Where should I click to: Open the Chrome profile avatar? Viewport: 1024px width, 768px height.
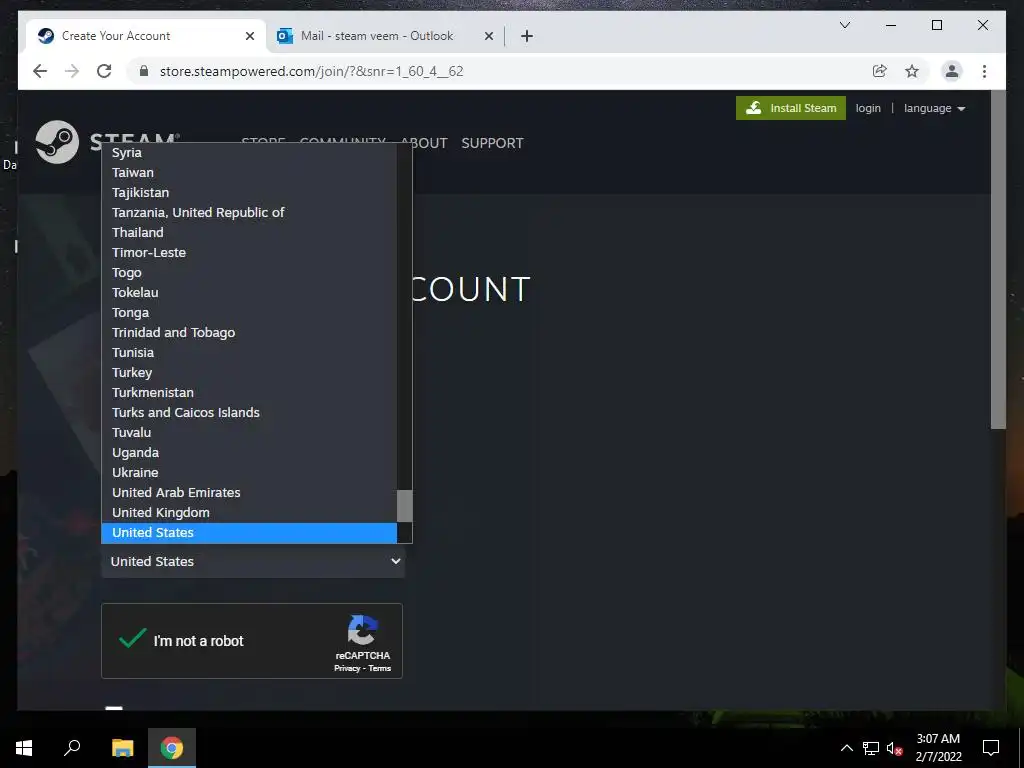coord(952,71)
